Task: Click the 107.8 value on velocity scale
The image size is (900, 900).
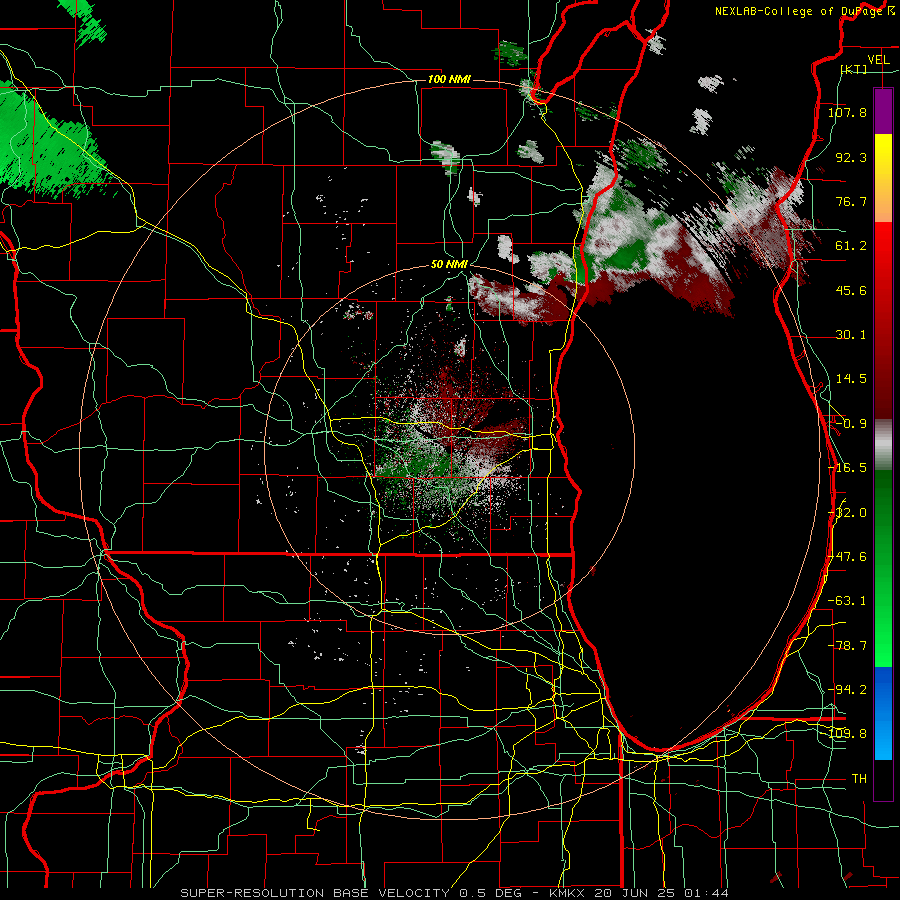Action: [x=847, y=112]
